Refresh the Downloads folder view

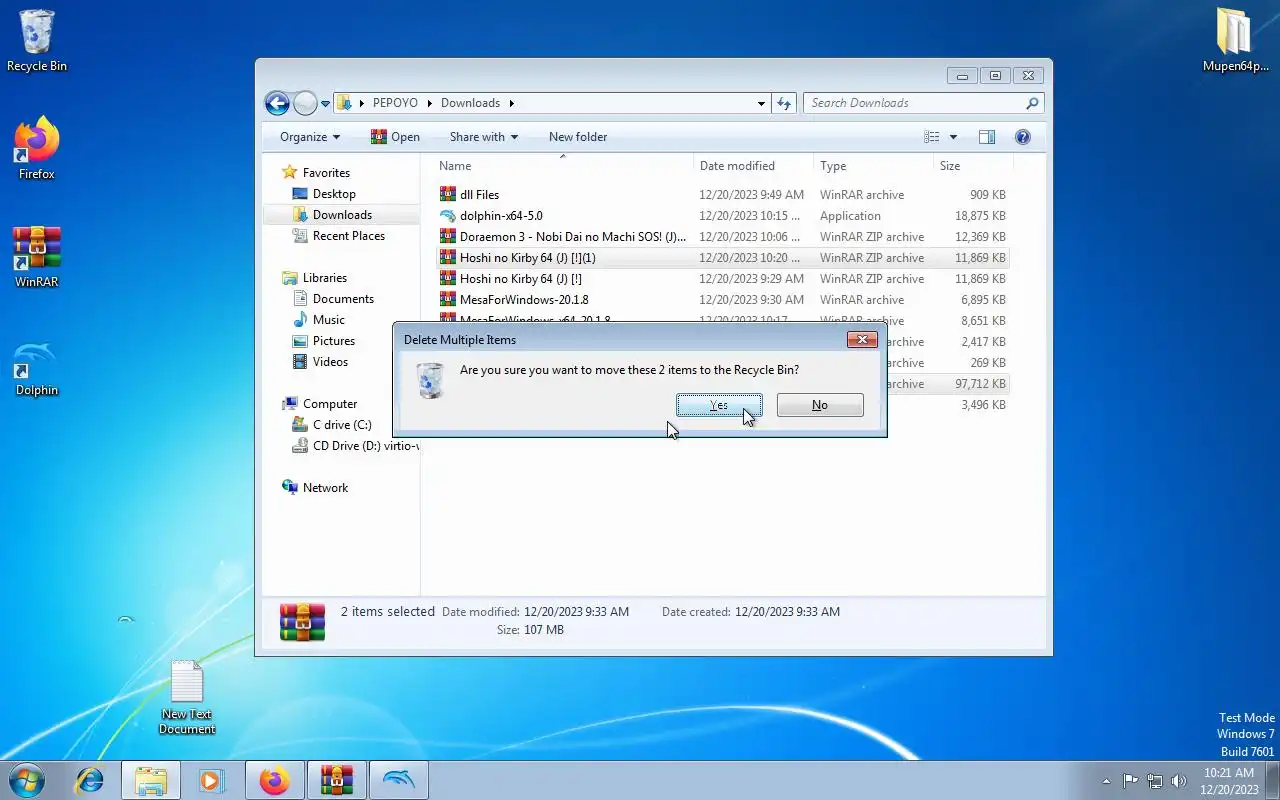(x=784, y=103)
